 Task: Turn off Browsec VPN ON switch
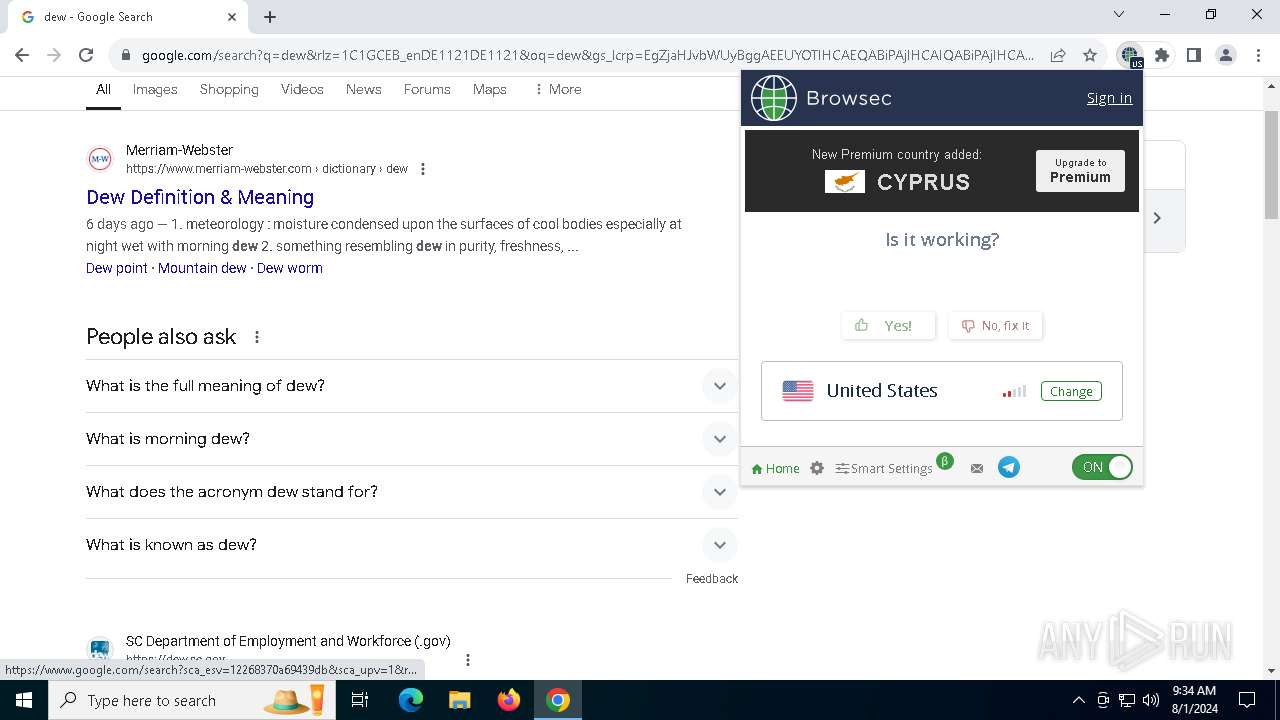click(1102, 467)
